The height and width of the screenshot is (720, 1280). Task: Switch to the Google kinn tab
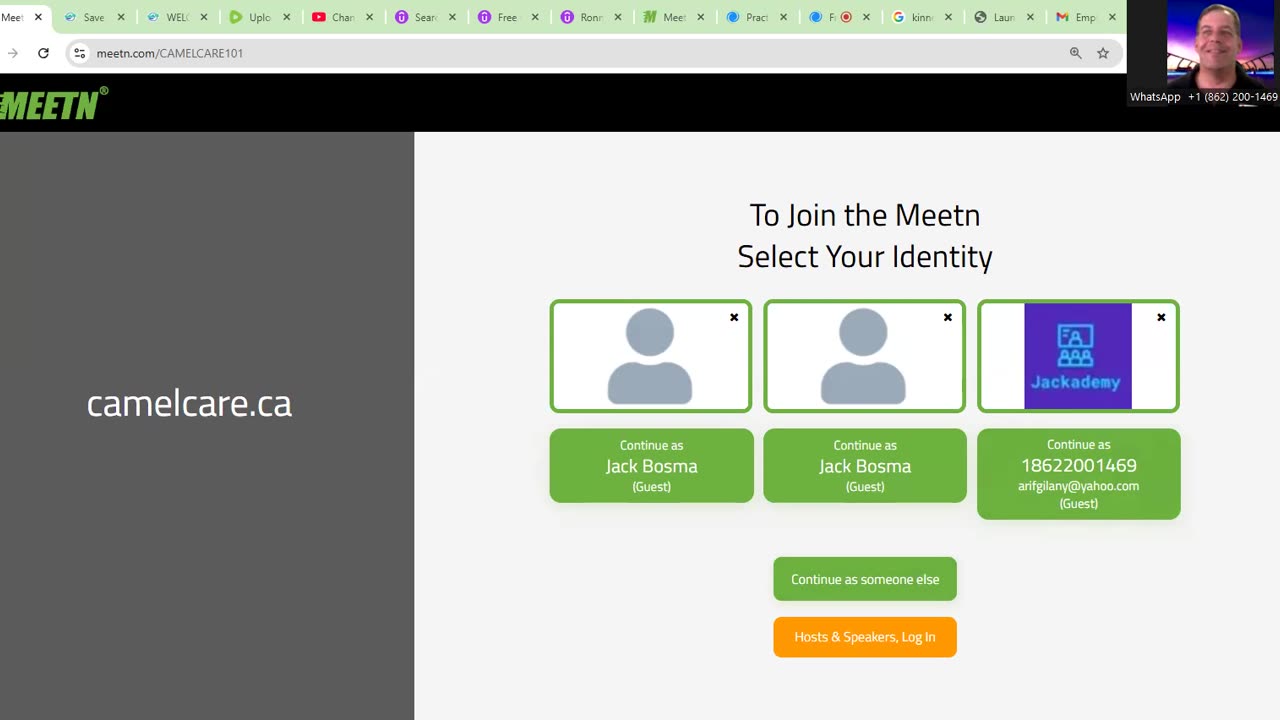[920, 17]
